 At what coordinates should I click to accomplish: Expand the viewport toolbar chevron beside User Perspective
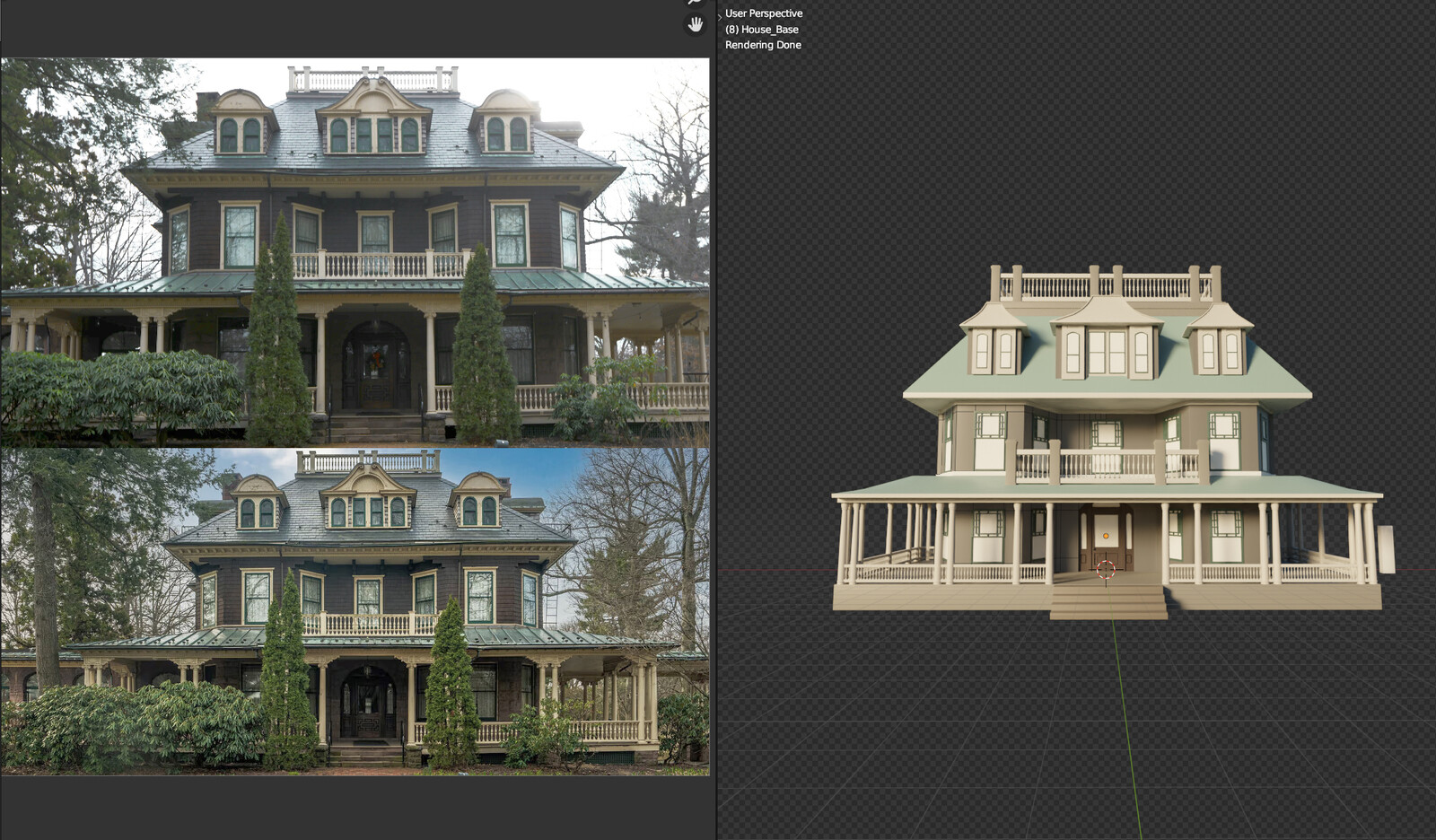pyautogui.click(x=720, y=14)
